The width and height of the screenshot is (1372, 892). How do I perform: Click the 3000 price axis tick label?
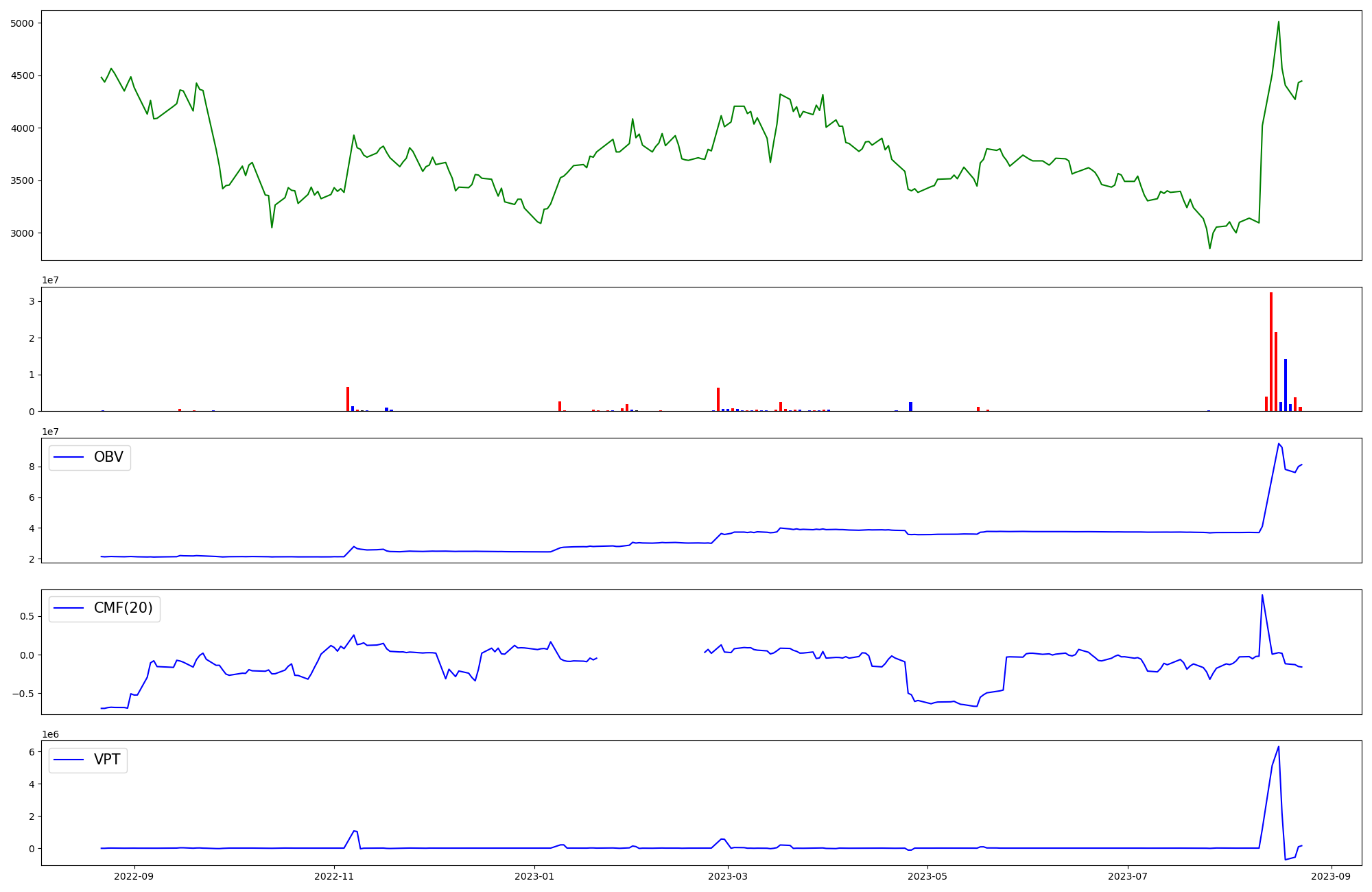(x=23, y=233)
